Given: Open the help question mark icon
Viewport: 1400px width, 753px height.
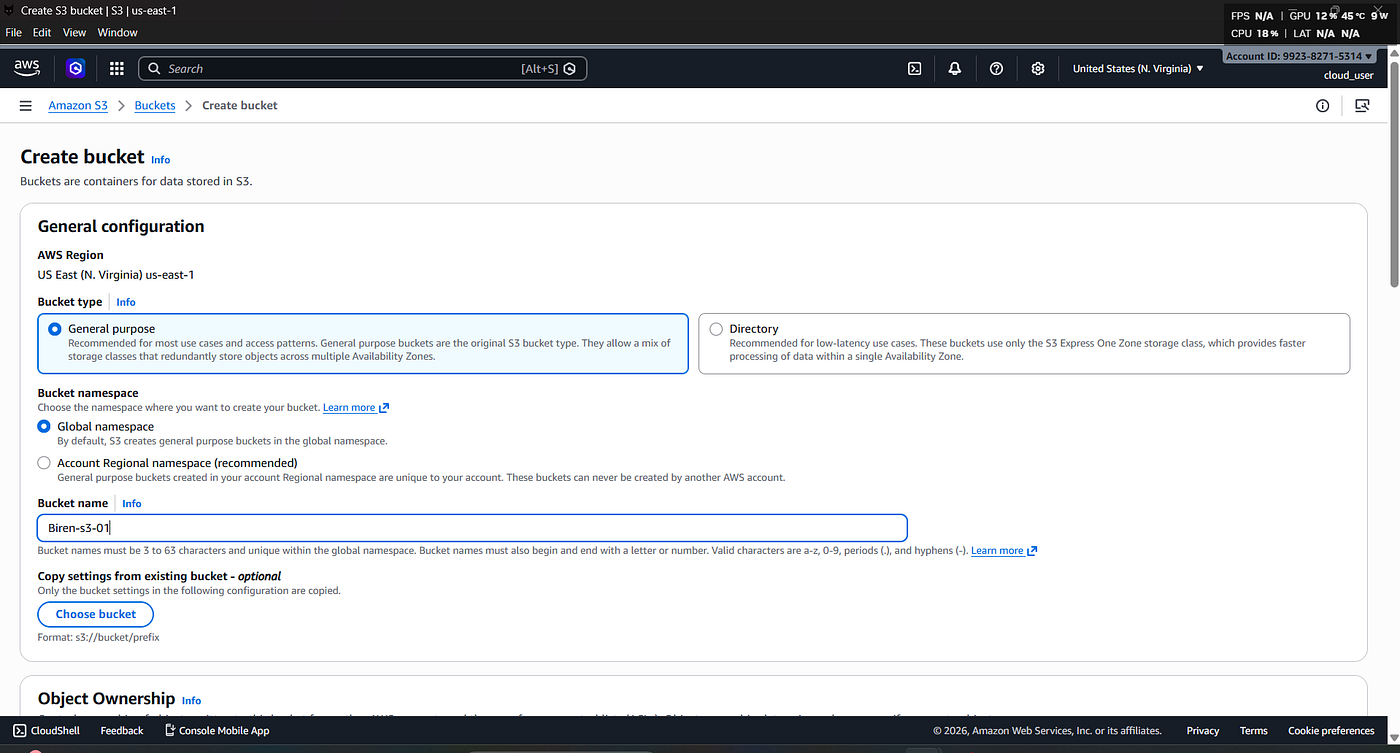Looking at the screenshot, I should 996,69.
